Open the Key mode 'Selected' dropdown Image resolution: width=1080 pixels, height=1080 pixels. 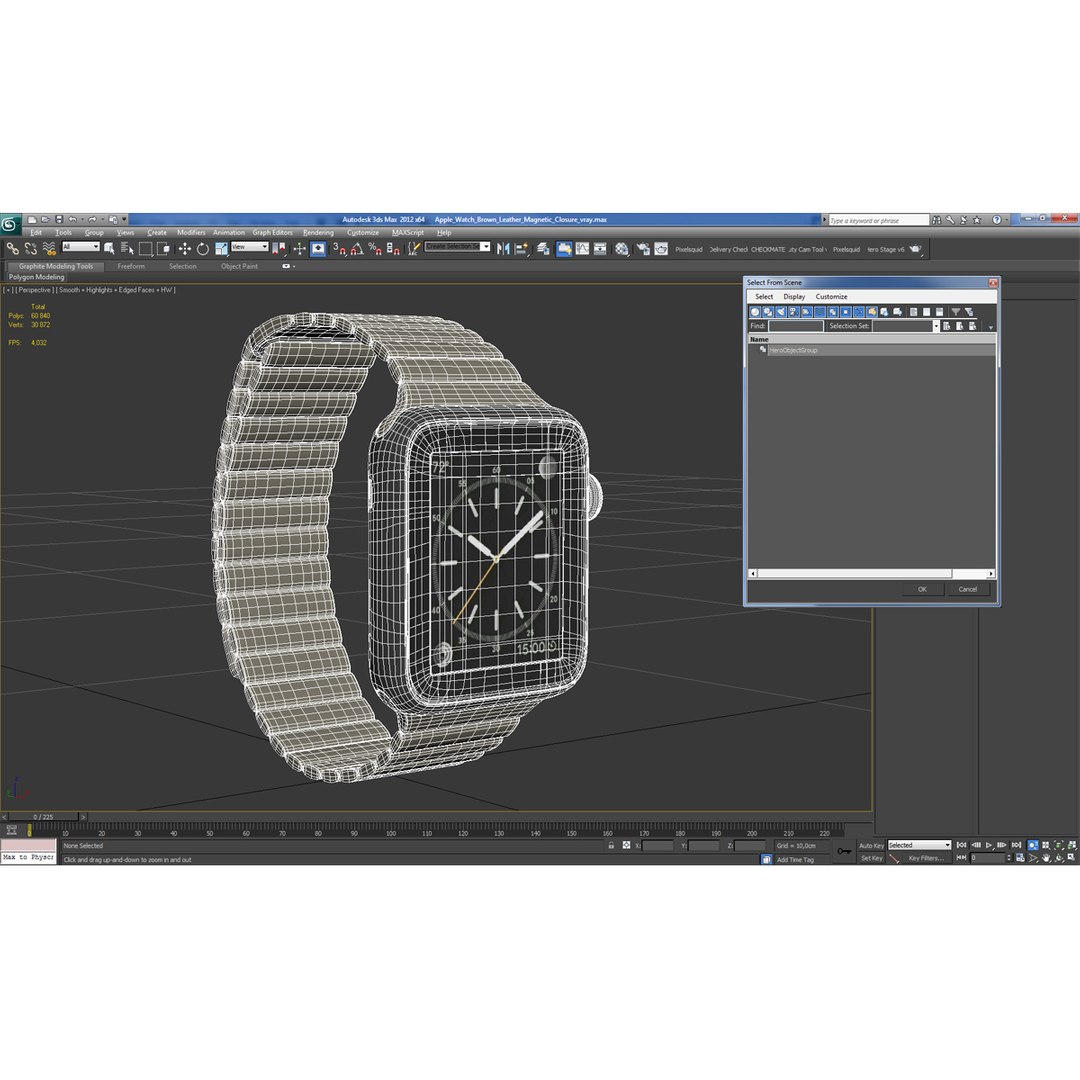[919, 845]
